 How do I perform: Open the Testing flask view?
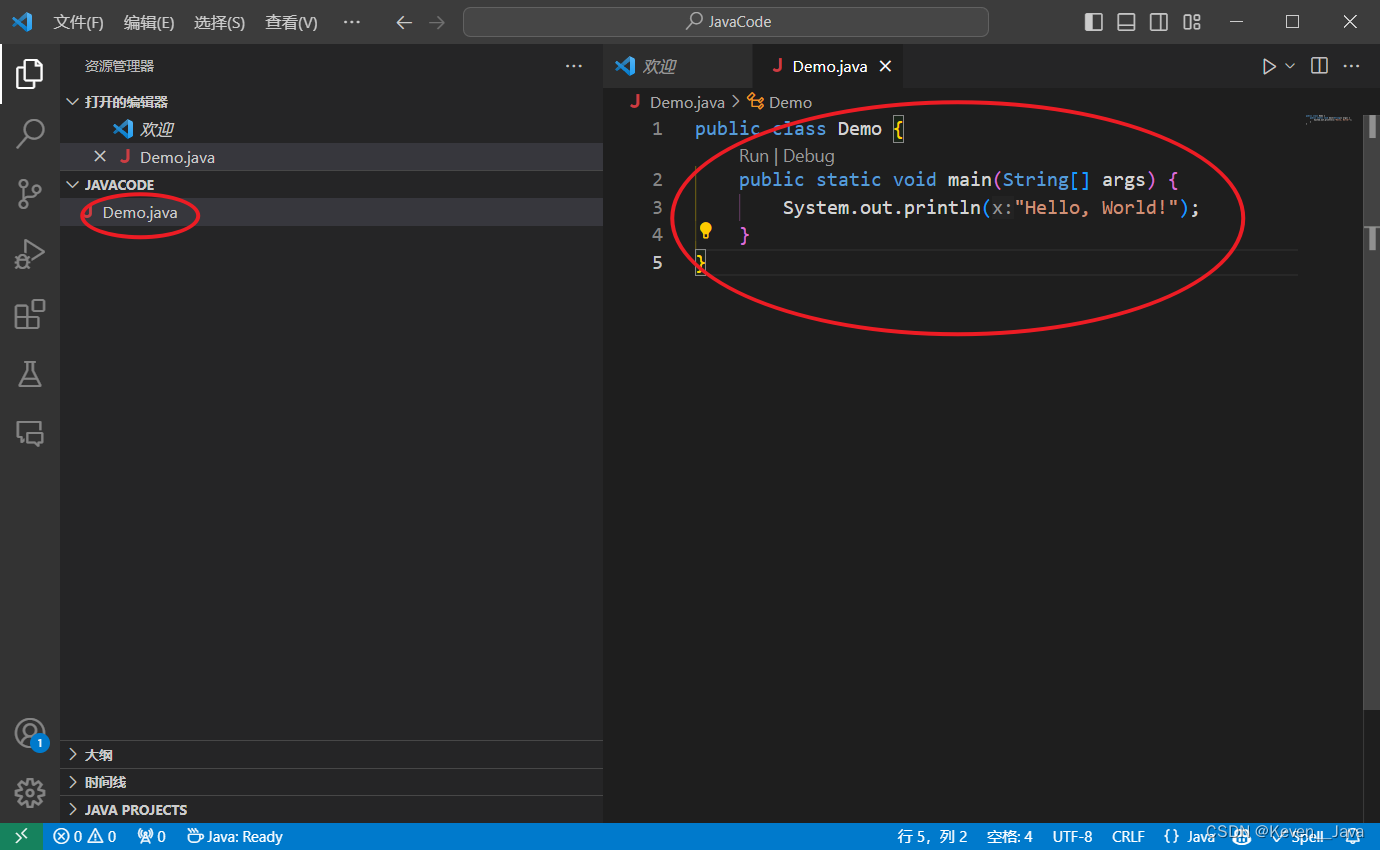30,374
